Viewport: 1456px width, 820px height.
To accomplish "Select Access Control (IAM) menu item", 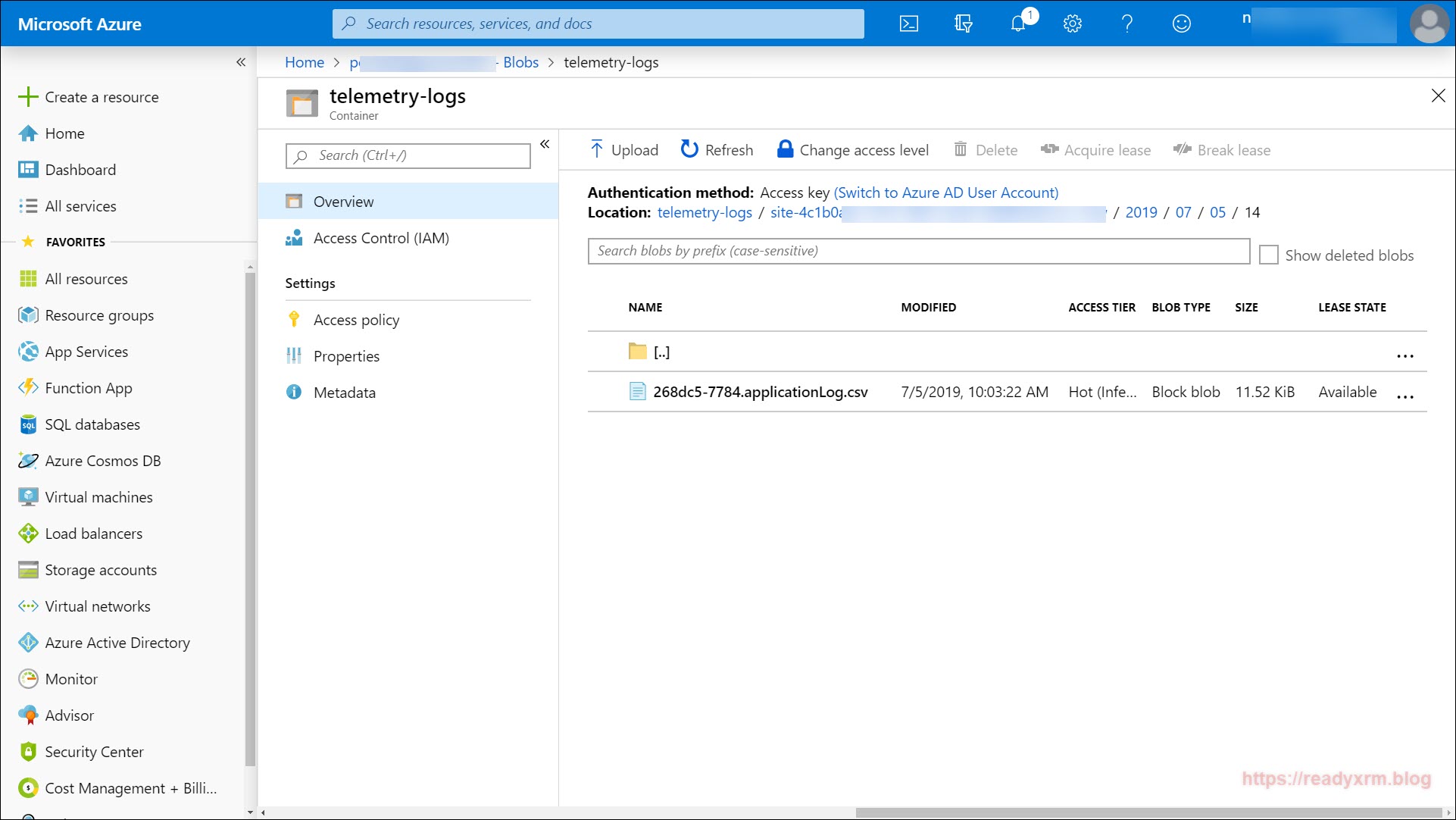I will [380, 238].
